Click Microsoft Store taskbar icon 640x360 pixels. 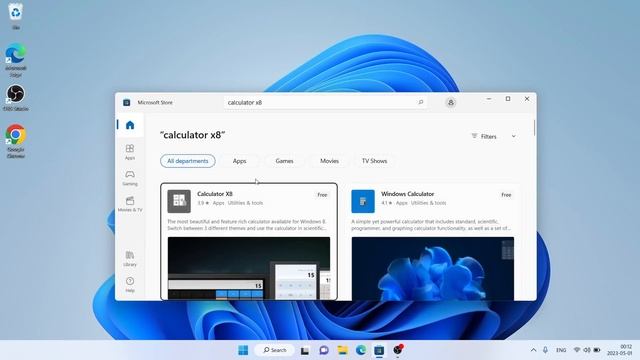tap(379, 350)
